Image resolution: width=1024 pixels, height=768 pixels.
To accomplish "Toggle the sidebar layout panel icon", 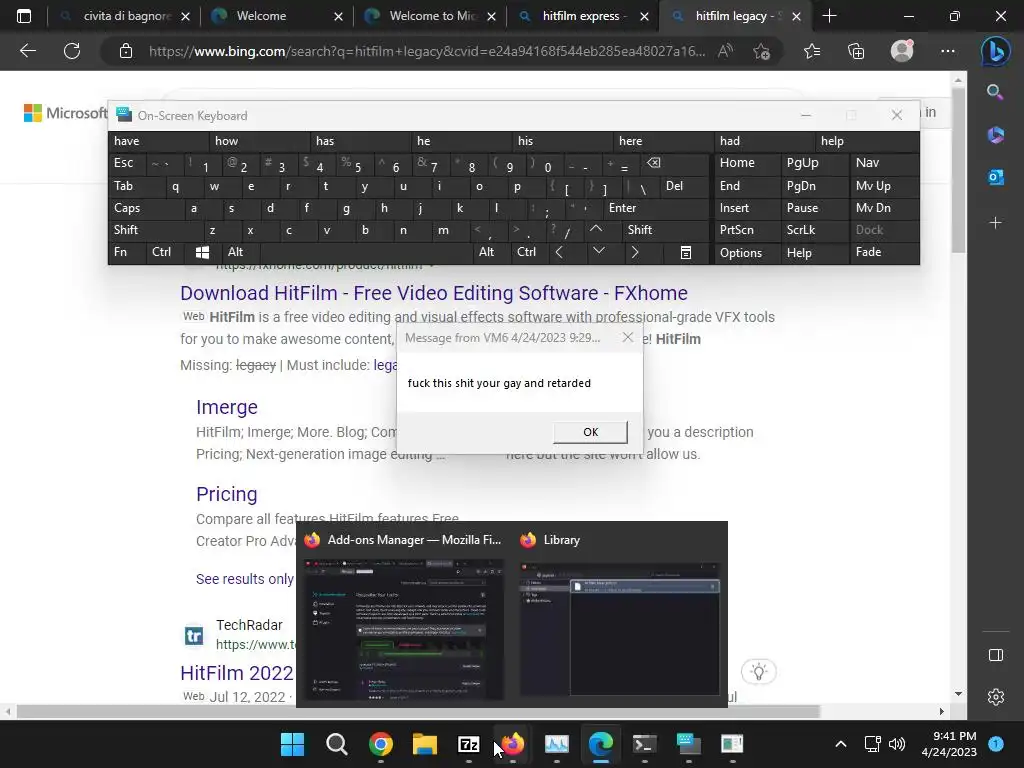I will point(995,655).
